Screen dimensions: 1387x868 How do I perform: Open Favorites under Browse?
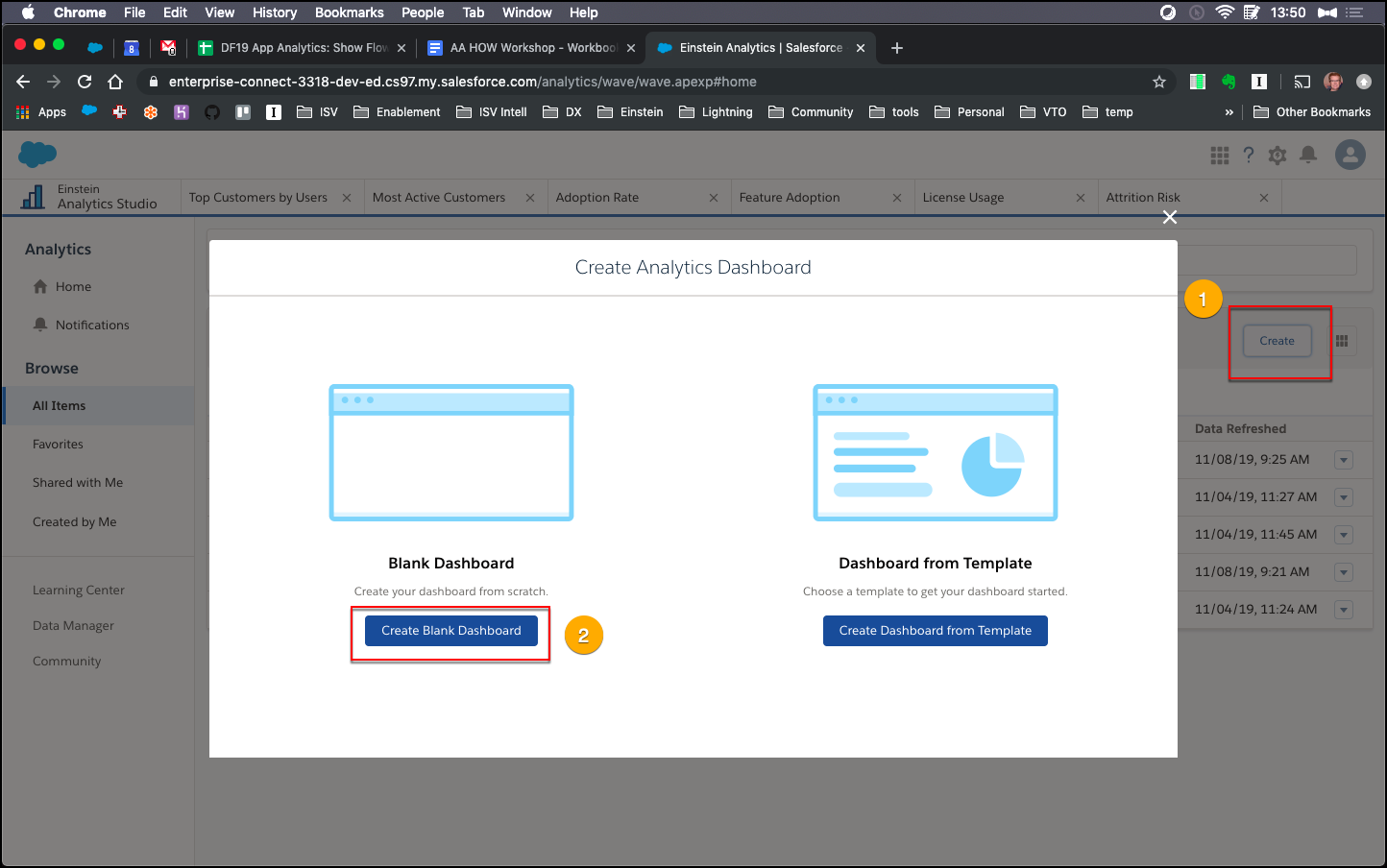(x=58, y=445)
